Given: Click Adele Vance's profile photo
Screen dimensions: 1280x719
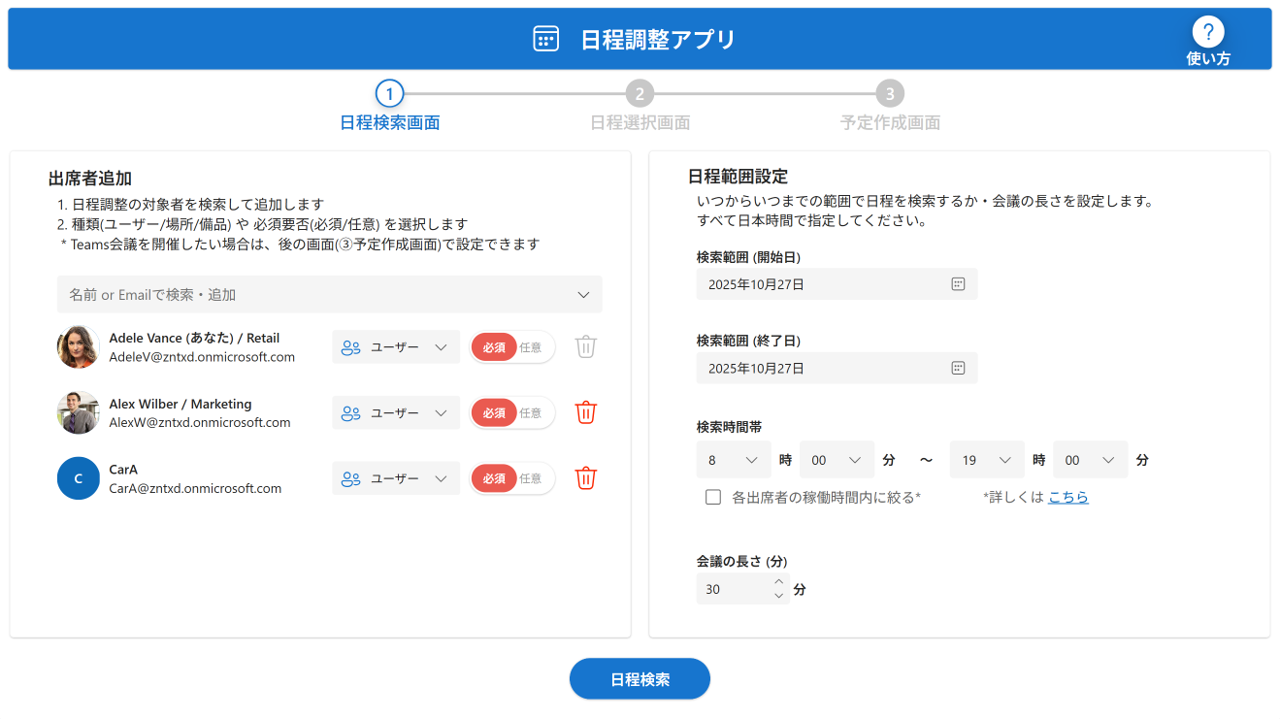Looking at the screenshot, I should pyautogui.click(x=78, y=347).
